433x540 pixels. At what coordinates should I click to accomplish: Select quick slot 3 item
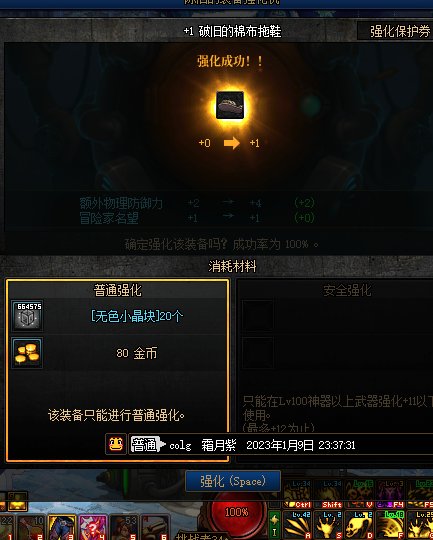[x=62, y=527]
